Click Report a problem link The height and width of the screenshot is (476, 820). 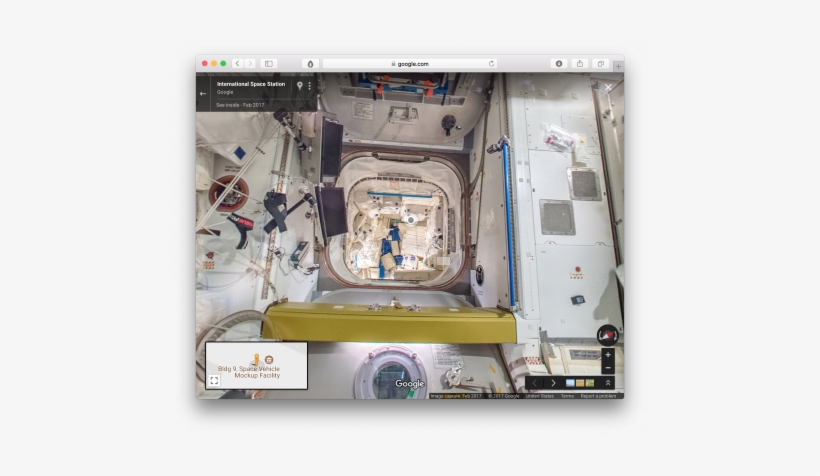(x=598, y=396)
